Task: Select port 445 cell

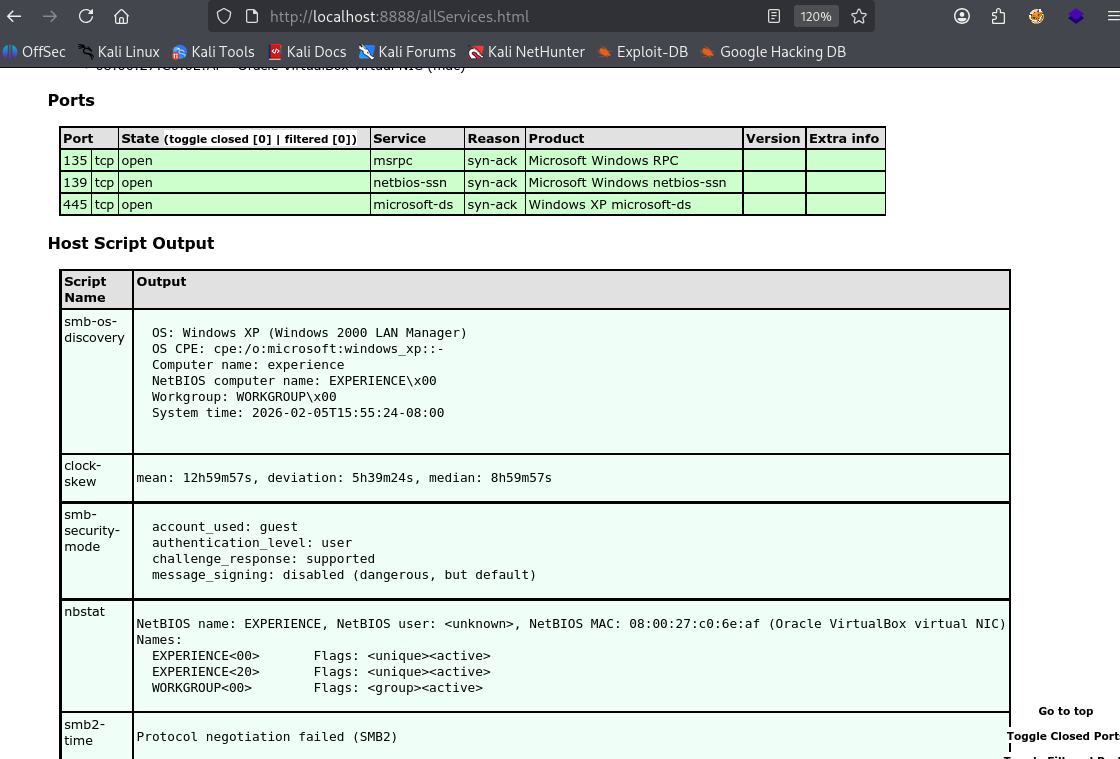Action: pyautogui.click(x=75, y=205)
